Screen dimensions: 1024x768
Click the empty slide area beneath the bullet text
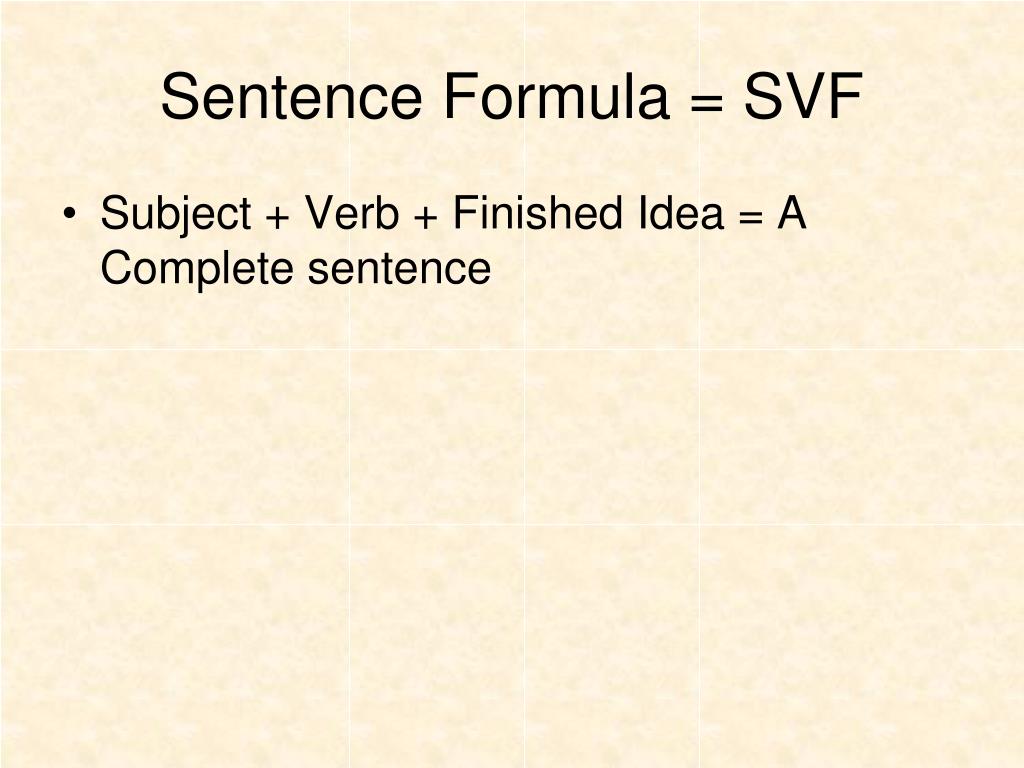click(x=512, y=522)
